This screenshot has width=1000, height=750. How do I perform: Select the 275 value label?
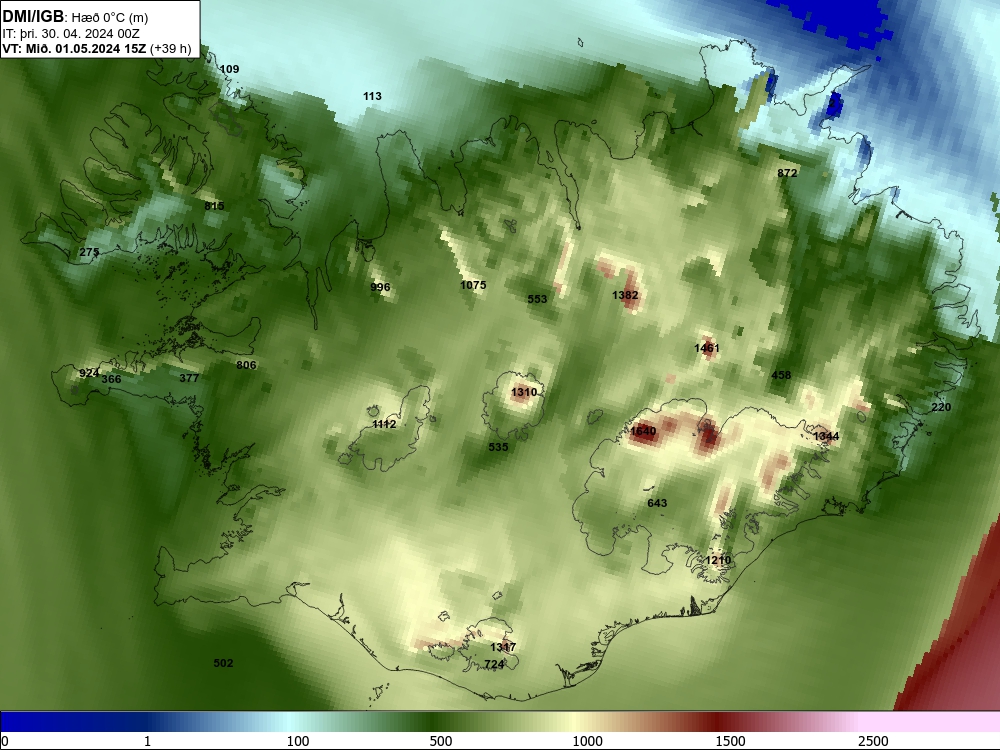click(89, 252)
